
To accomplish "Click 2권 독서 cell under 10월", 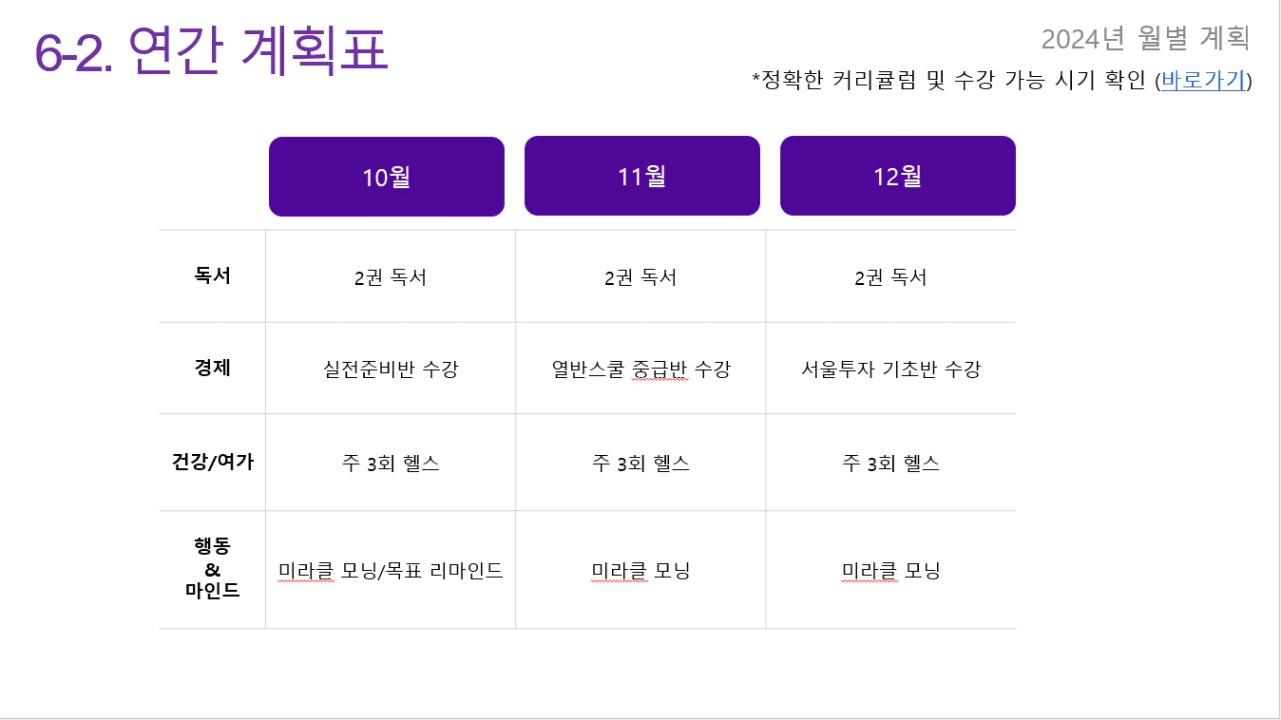I will [391, 276].
